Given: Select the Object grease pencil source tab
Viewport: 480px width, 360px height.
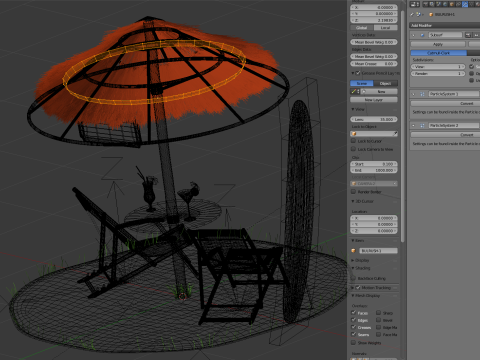Looking at the screenshot, I should (386, 83).
